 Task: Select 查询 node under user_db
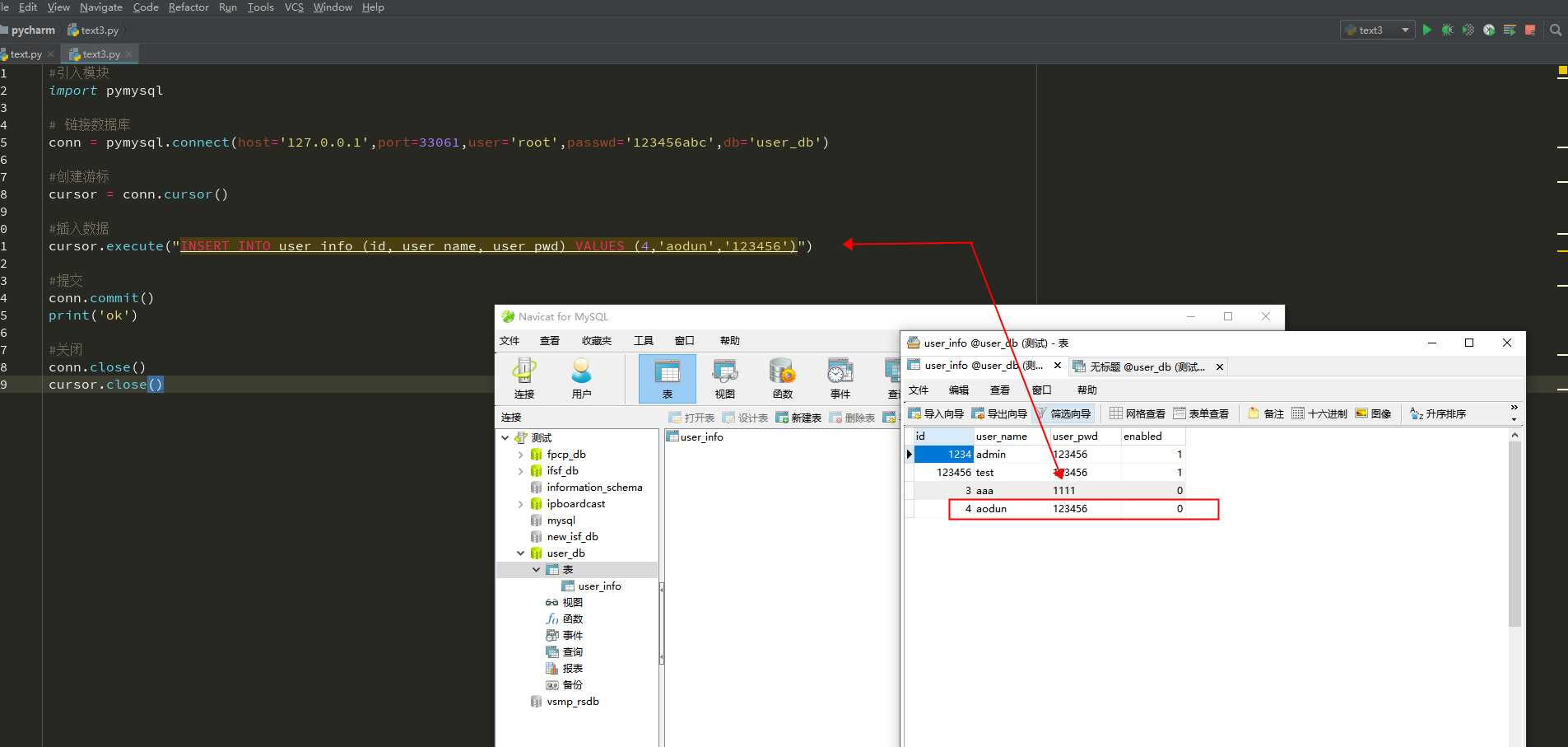[572, 652]
